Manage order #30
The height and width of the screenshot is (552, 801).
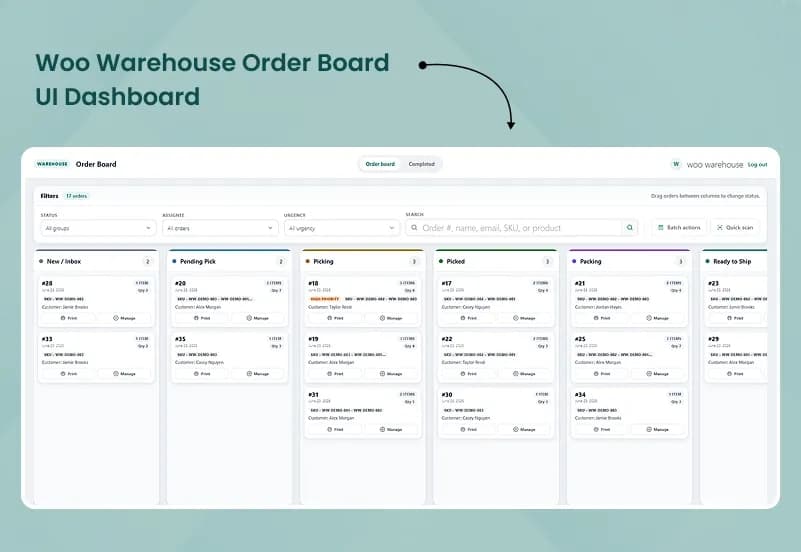click(x=524, y=429)
